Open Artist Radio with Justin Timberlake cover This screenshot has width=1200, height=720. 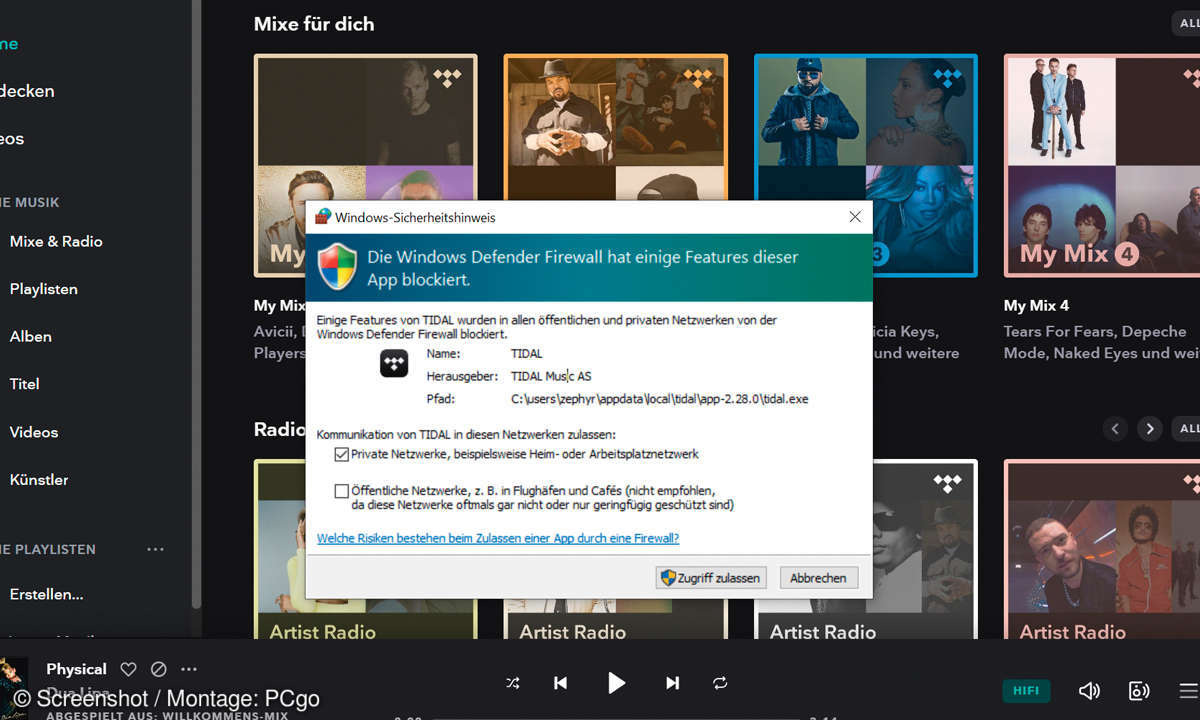coord(1102,550)
